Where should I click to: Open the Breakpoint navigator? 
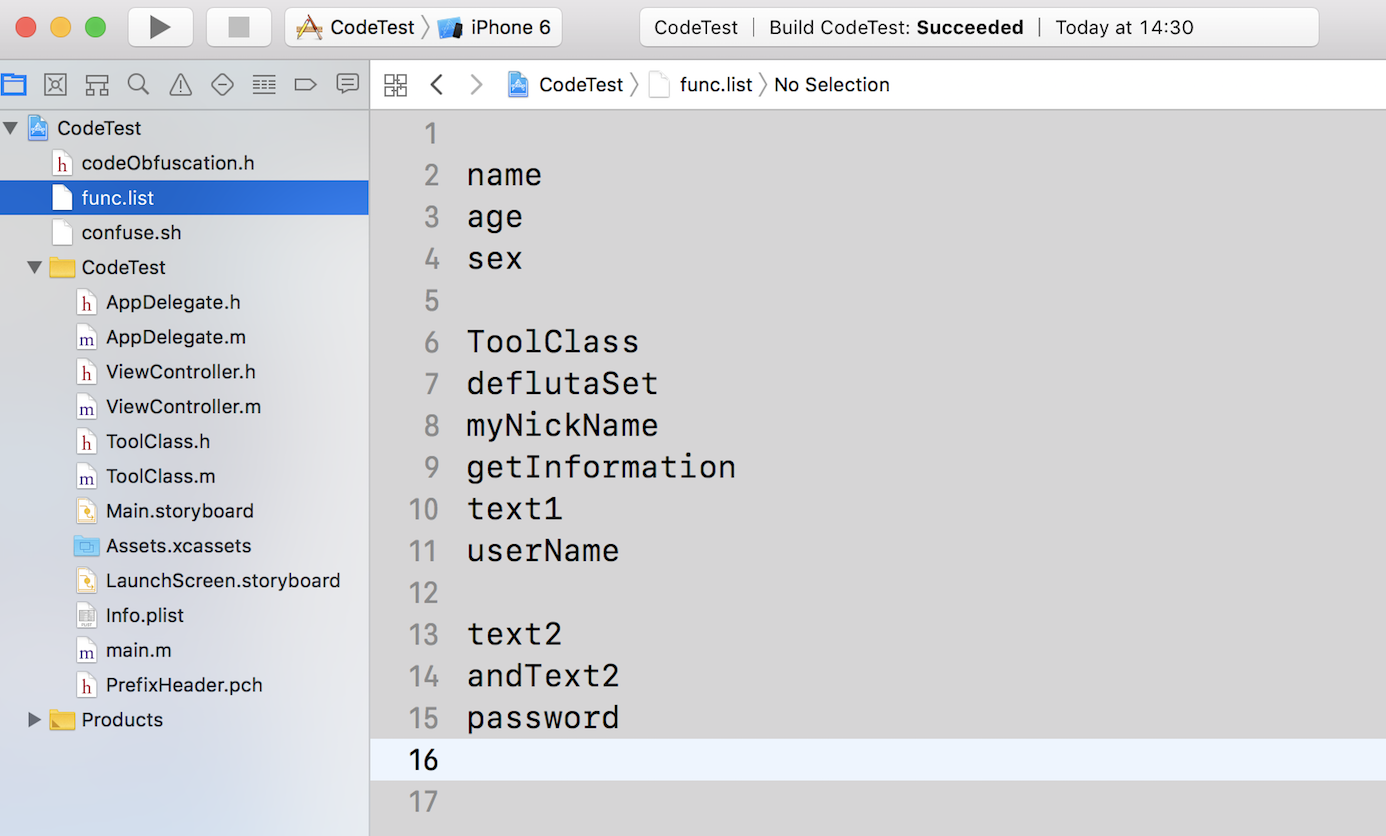coord(306,85)
